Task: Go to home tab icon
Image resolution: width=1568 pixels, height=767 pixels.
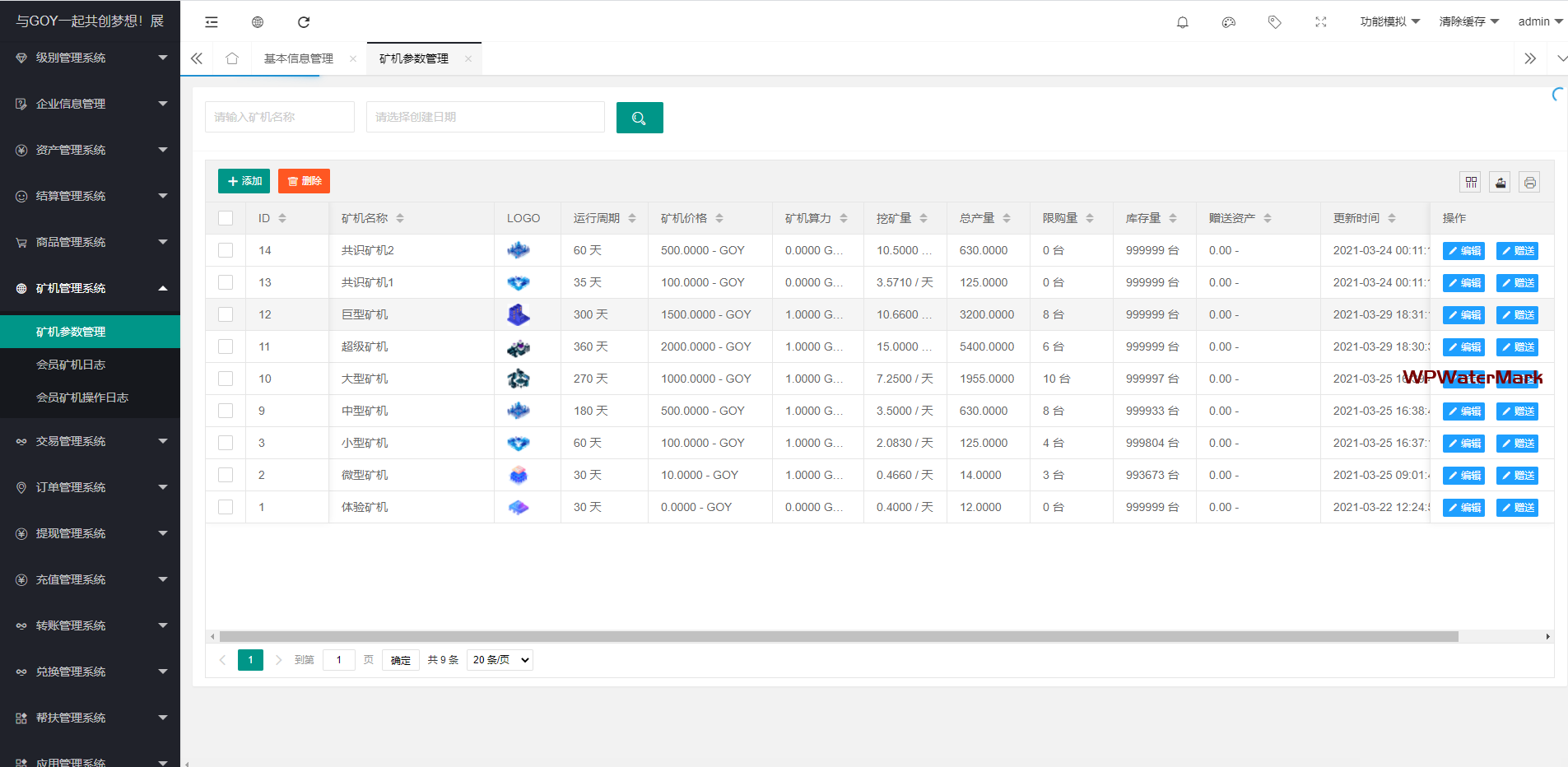Action: point(232,58)
